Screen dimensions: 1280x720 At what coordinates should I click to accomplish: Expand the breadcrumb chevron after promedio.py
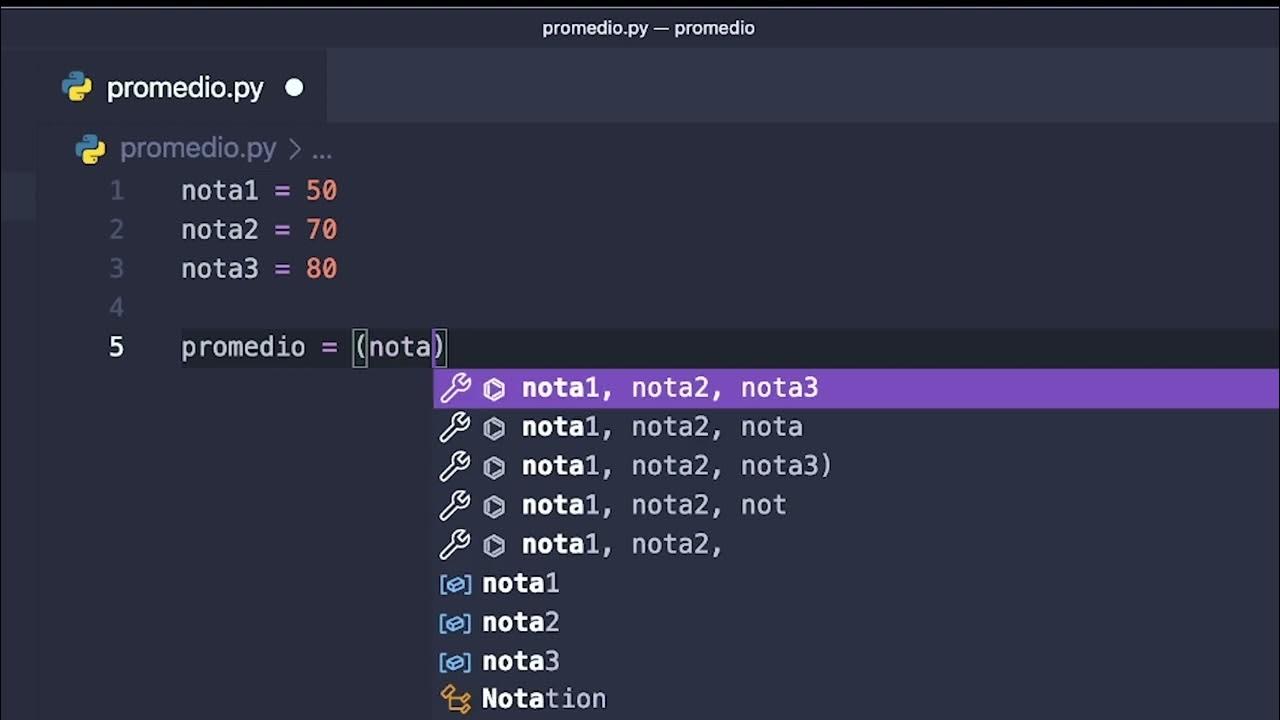pos(294,150)
